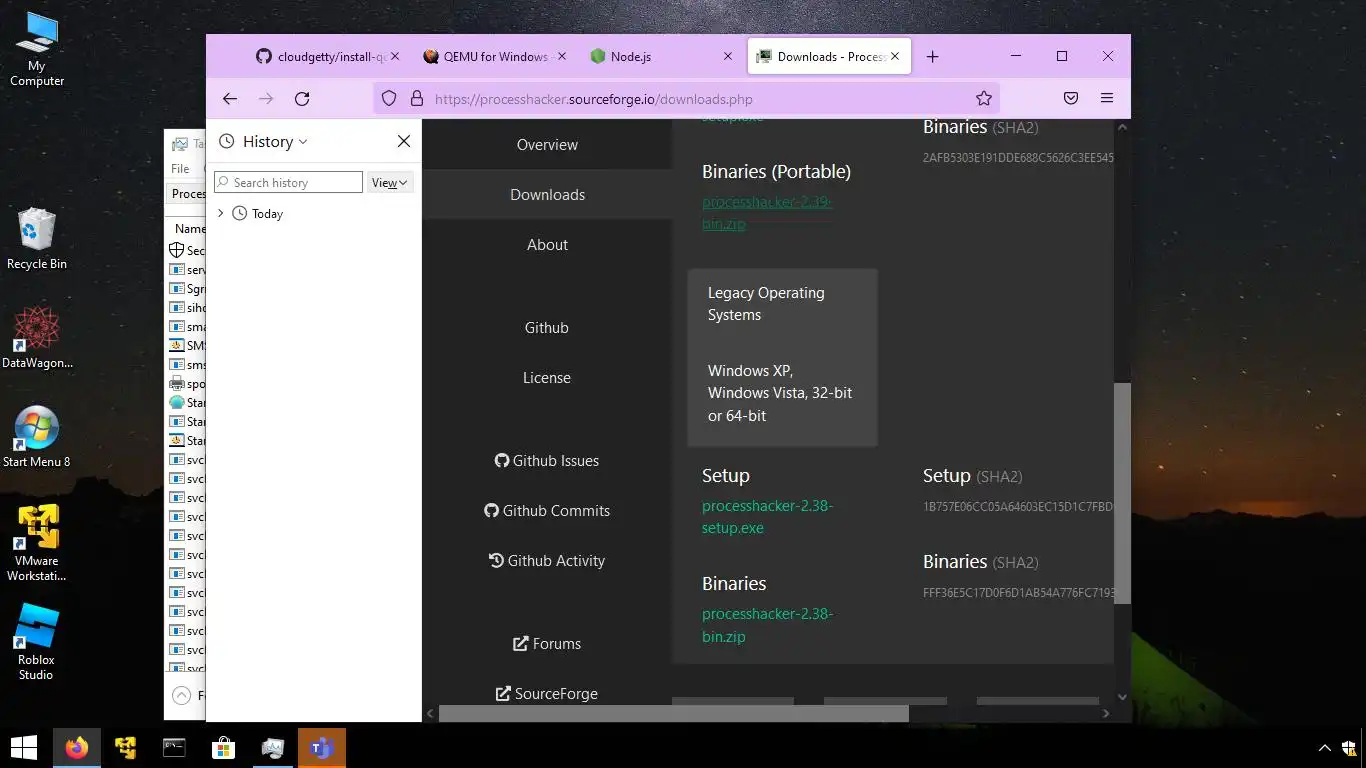Click the Firefox forward arrow

click(266, 98)
